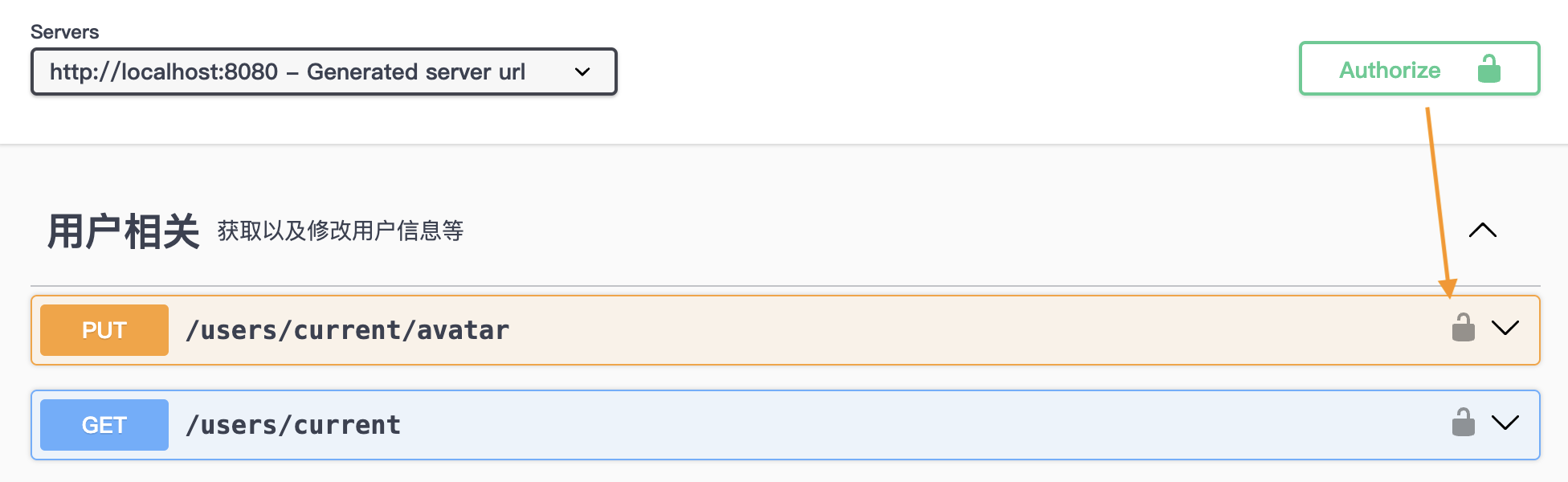Click the /users/current/avatar path text
Viewport: 1568px width, 482px height.
pos(347,330)
